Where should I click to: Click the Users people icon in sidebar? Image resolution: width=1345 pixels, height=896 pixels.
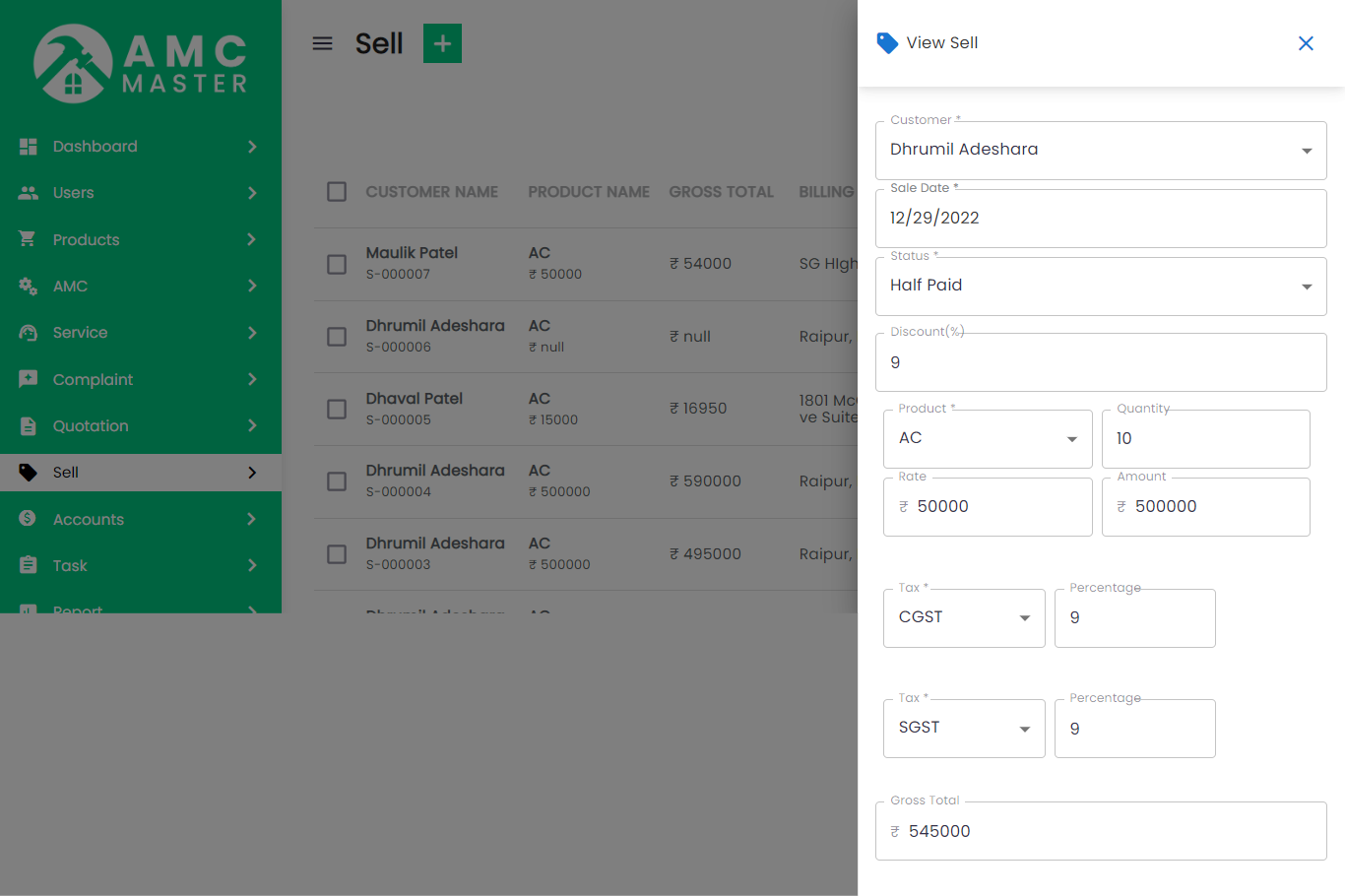click(29, 193)
